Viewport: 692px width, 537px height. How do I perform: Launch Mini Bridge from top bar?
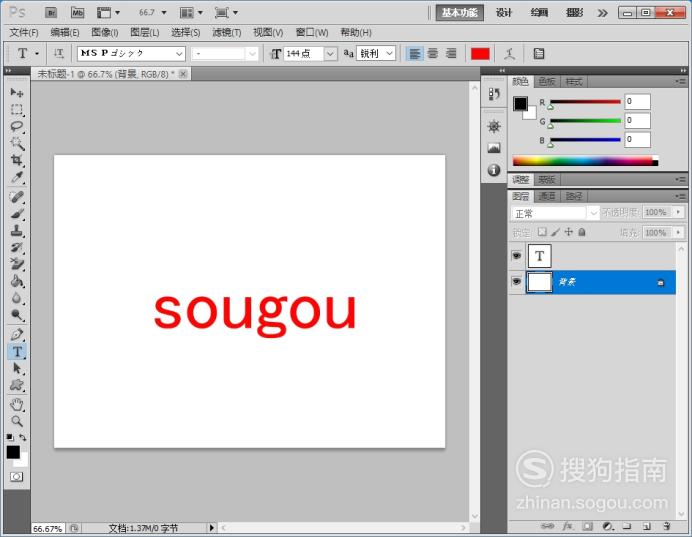[x=78, y=12]
